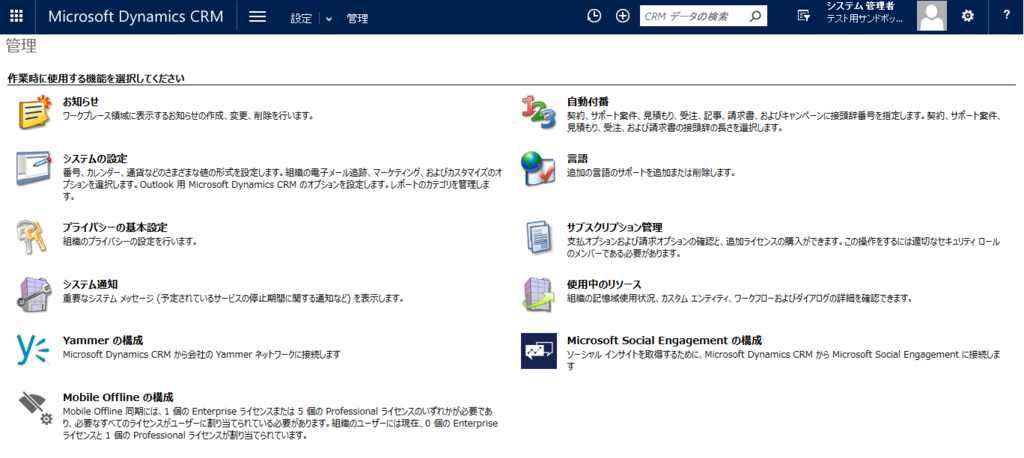The width and height of the screenshot is (1024, 458).
Task: Show recently viewed items clock icon
Action: pyautogui.click(x=594, y=16)
